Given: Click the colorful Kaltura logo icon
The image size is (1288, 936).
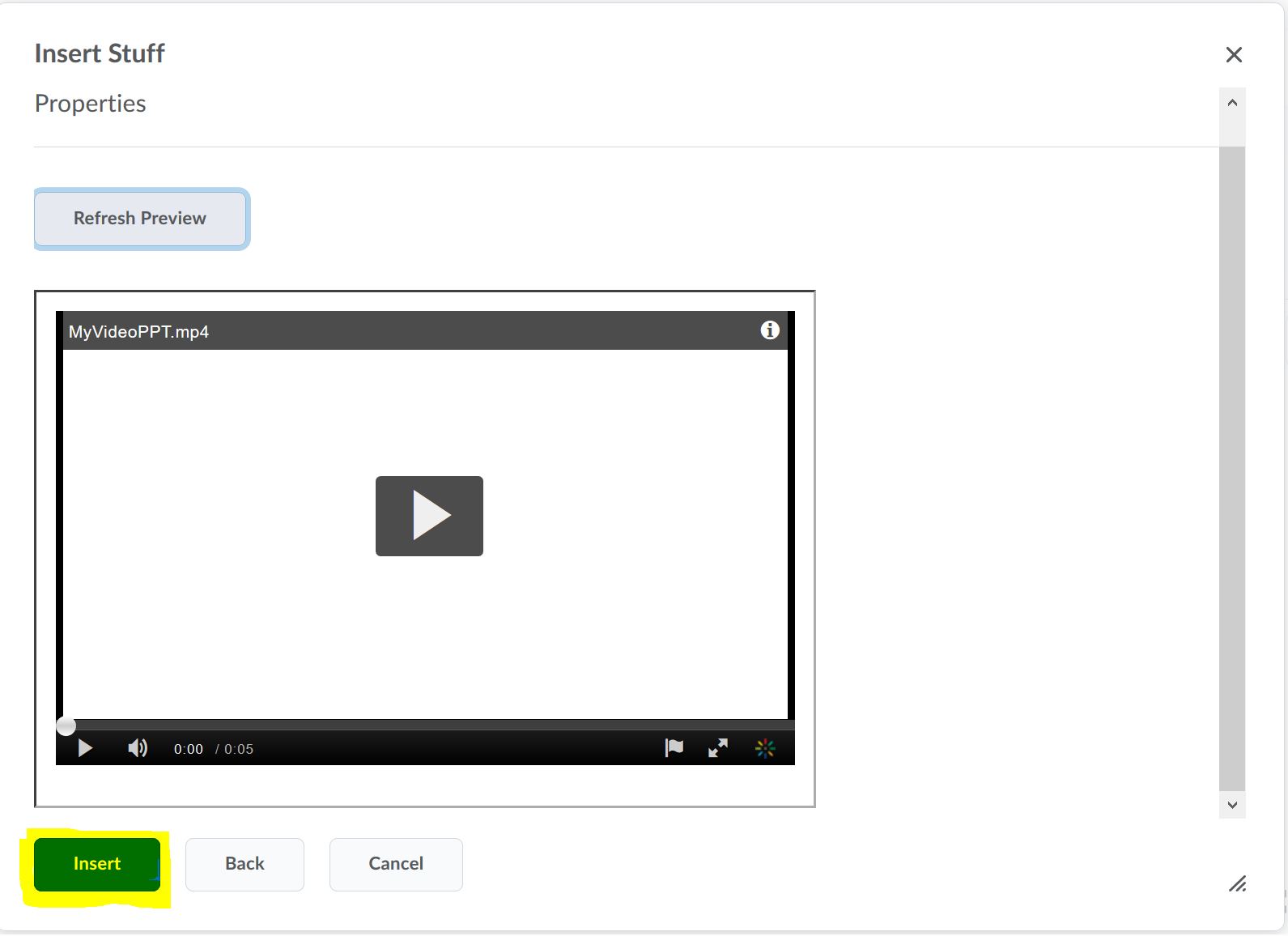Looking at the screenshot, I should coord(765,748).
